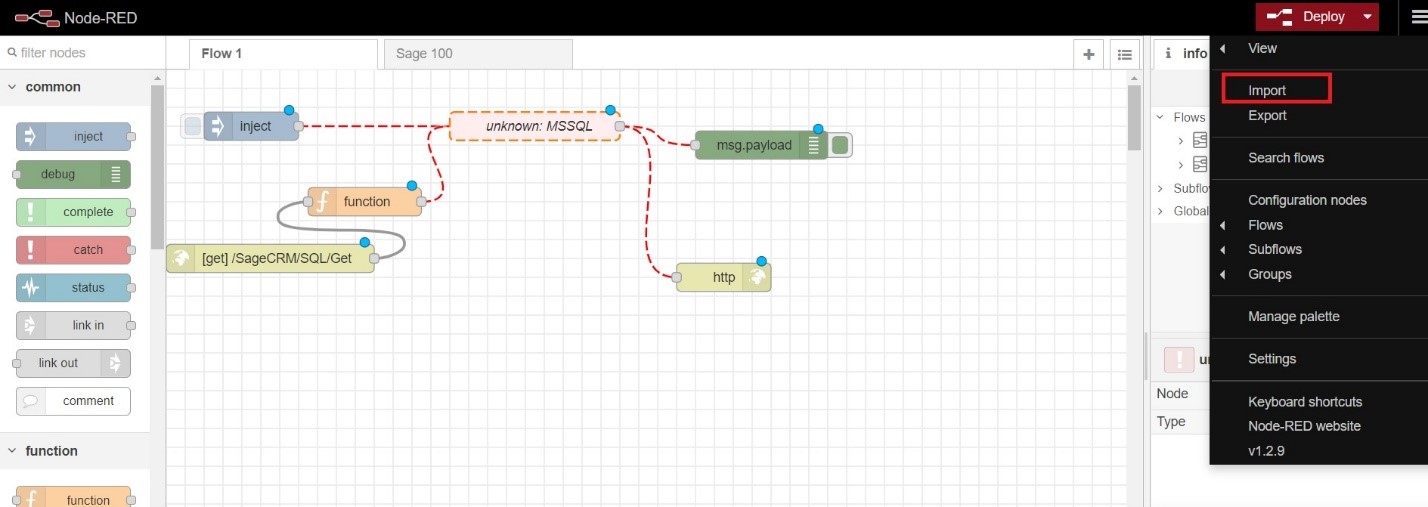The height and width of the screenshot is (507, 1428).
Task: Click the filter nodes search field
Action: (x=80, y=53)
